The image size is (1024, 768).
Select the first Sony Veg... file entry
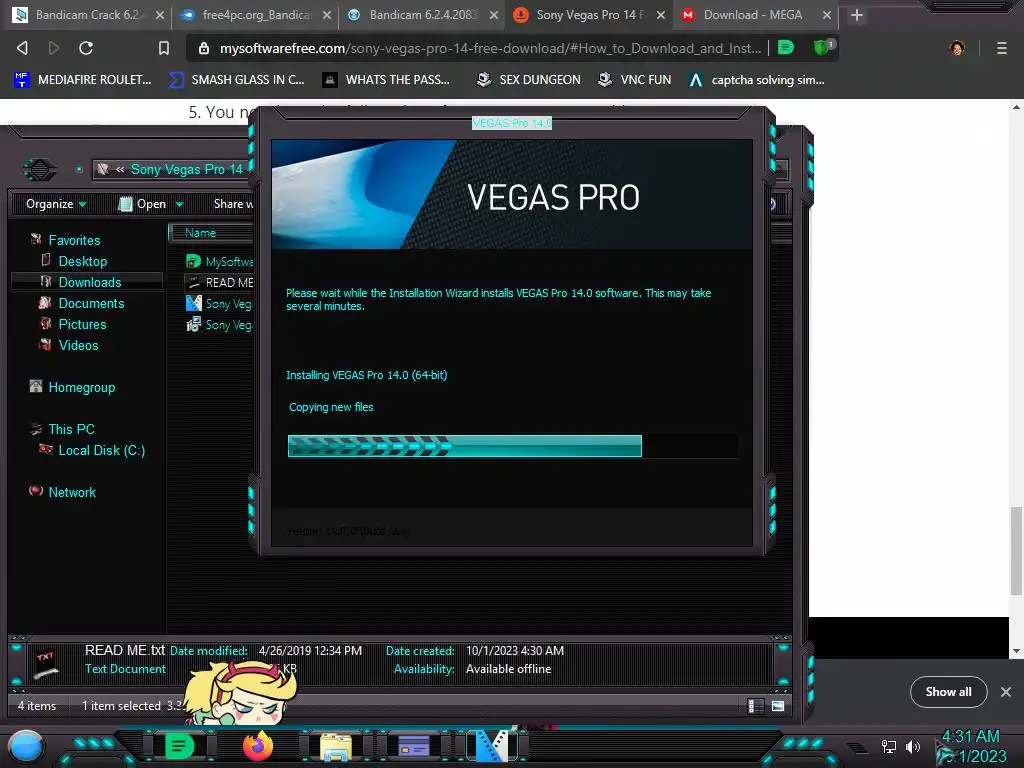click(219, 304)
